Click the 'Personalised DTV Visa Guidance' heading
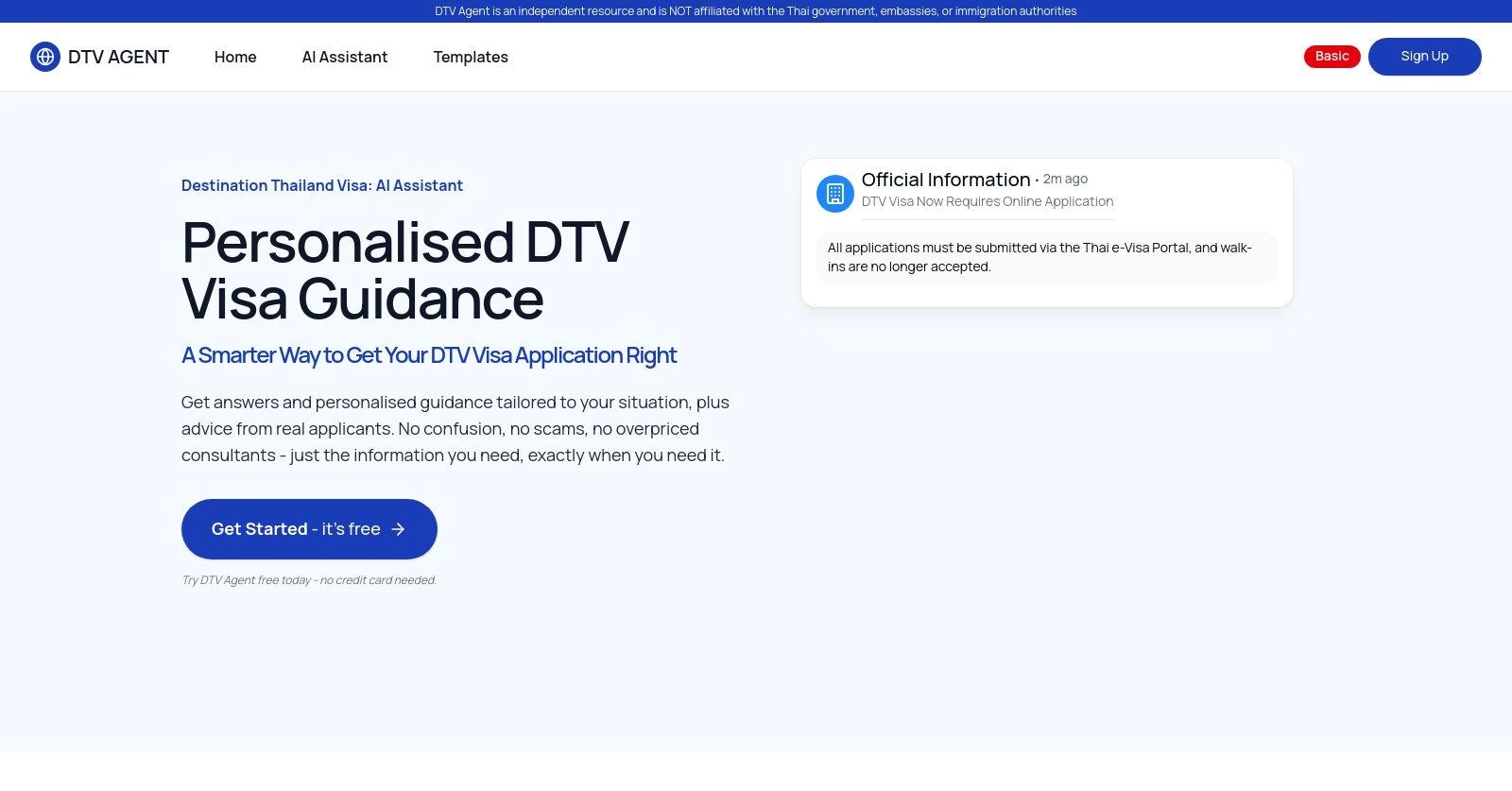 point(405,270)
